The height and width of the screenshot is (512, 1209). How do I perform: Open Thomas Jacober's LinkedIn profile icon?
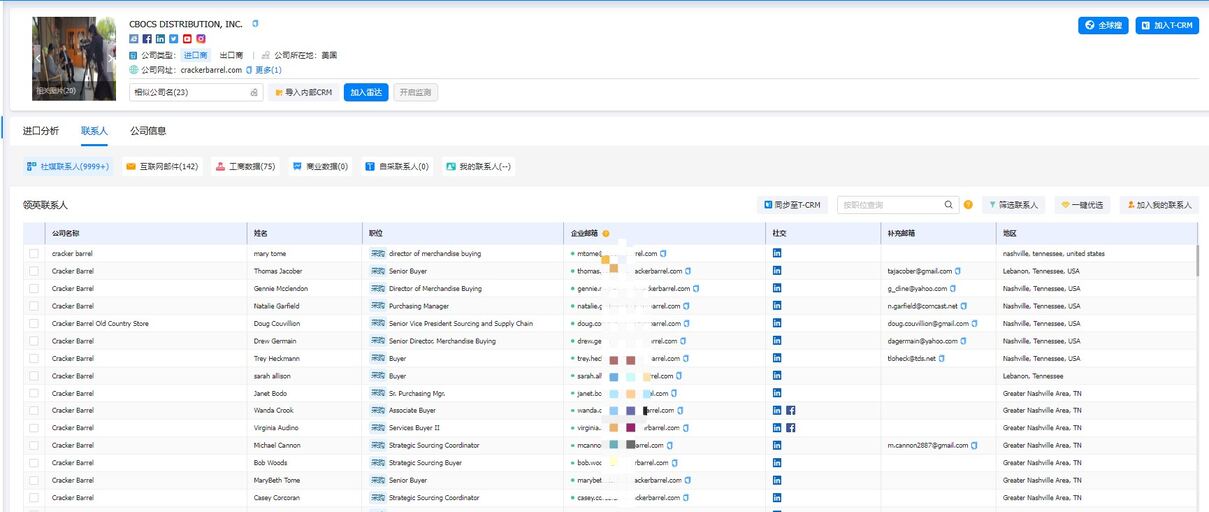777,271
